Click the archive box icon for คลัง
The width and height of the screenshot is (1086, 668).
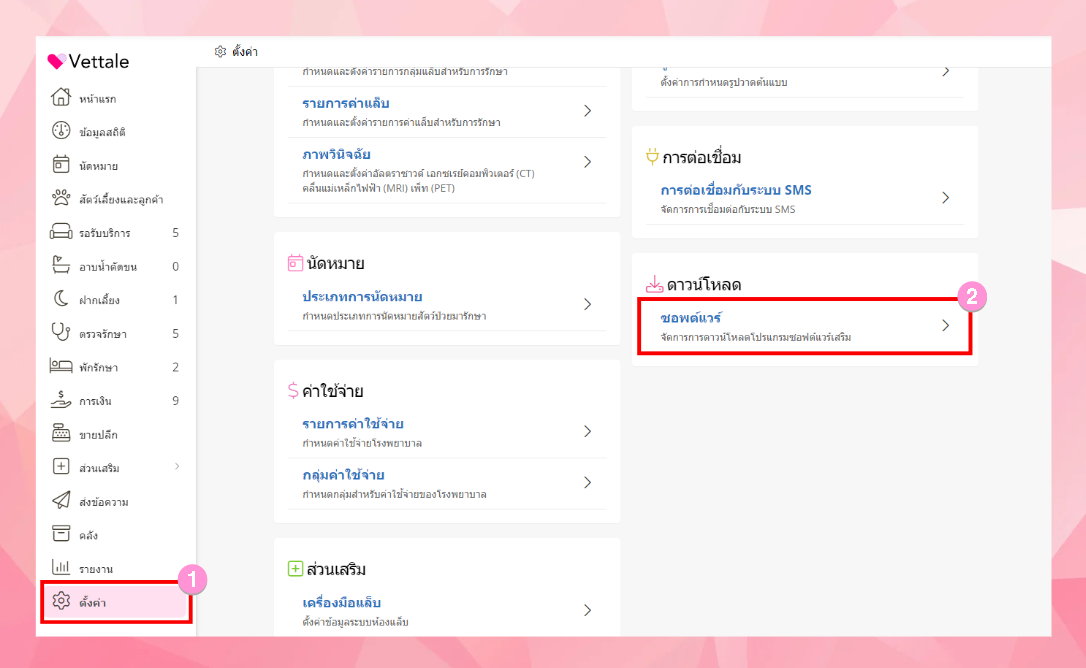tap(61, 534)
